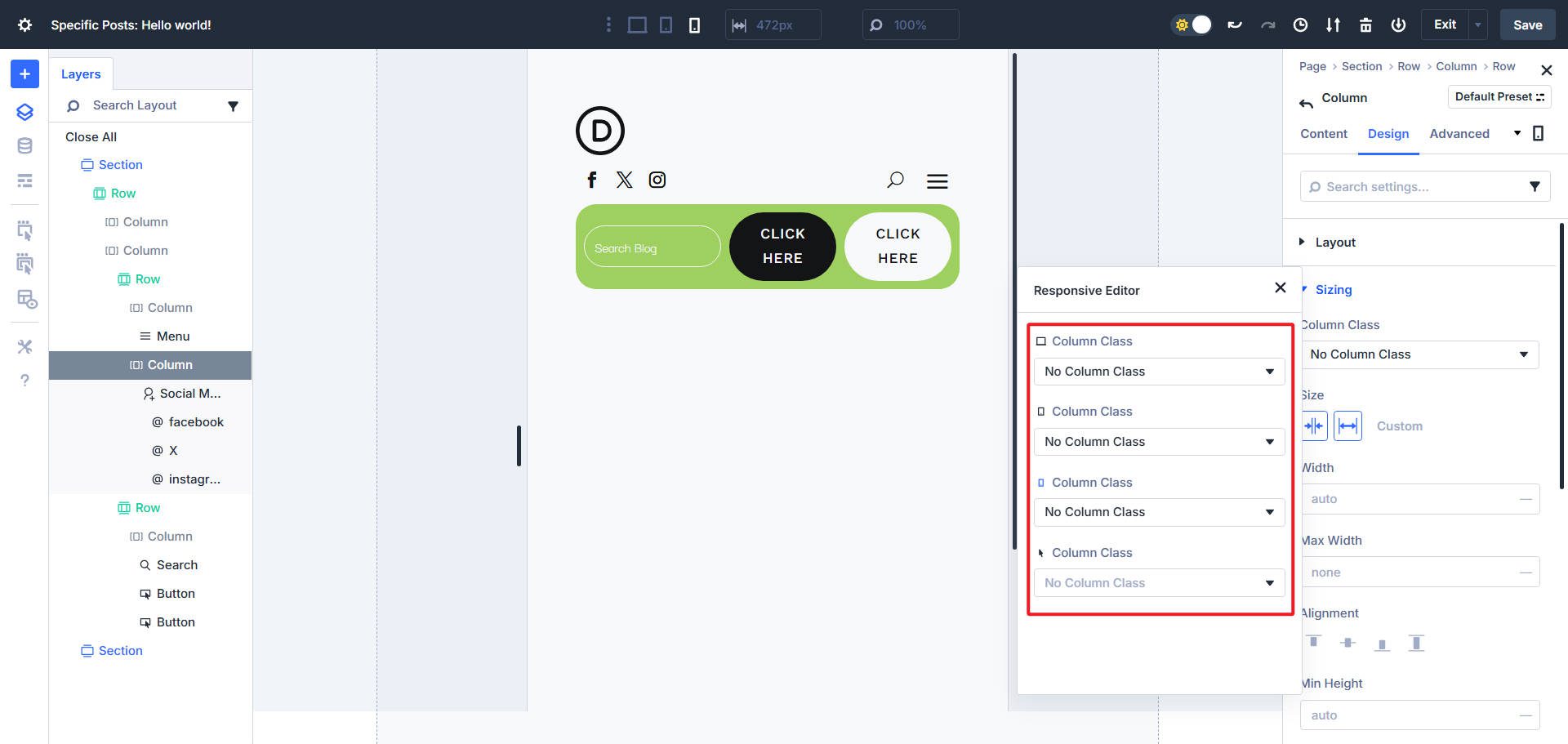Switch to the Advanced tab
Image resolution: width=1568 pixels, height=744 pixels.
1459,134
